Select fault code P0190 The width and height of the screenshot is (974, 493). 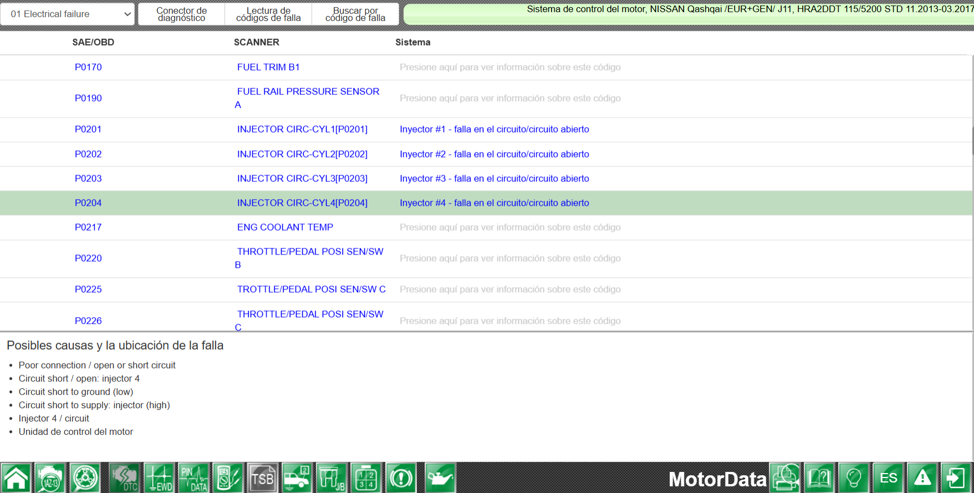coord(88,98)
